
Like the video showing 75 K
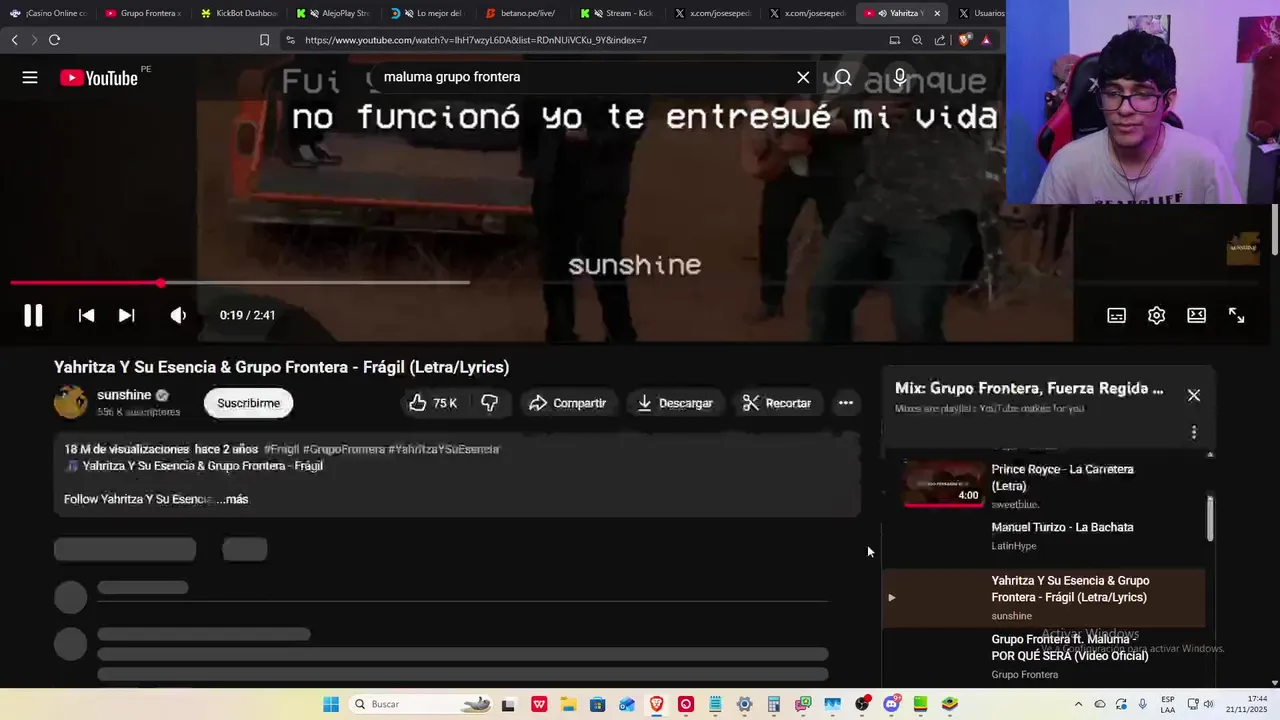click(433, 403)
